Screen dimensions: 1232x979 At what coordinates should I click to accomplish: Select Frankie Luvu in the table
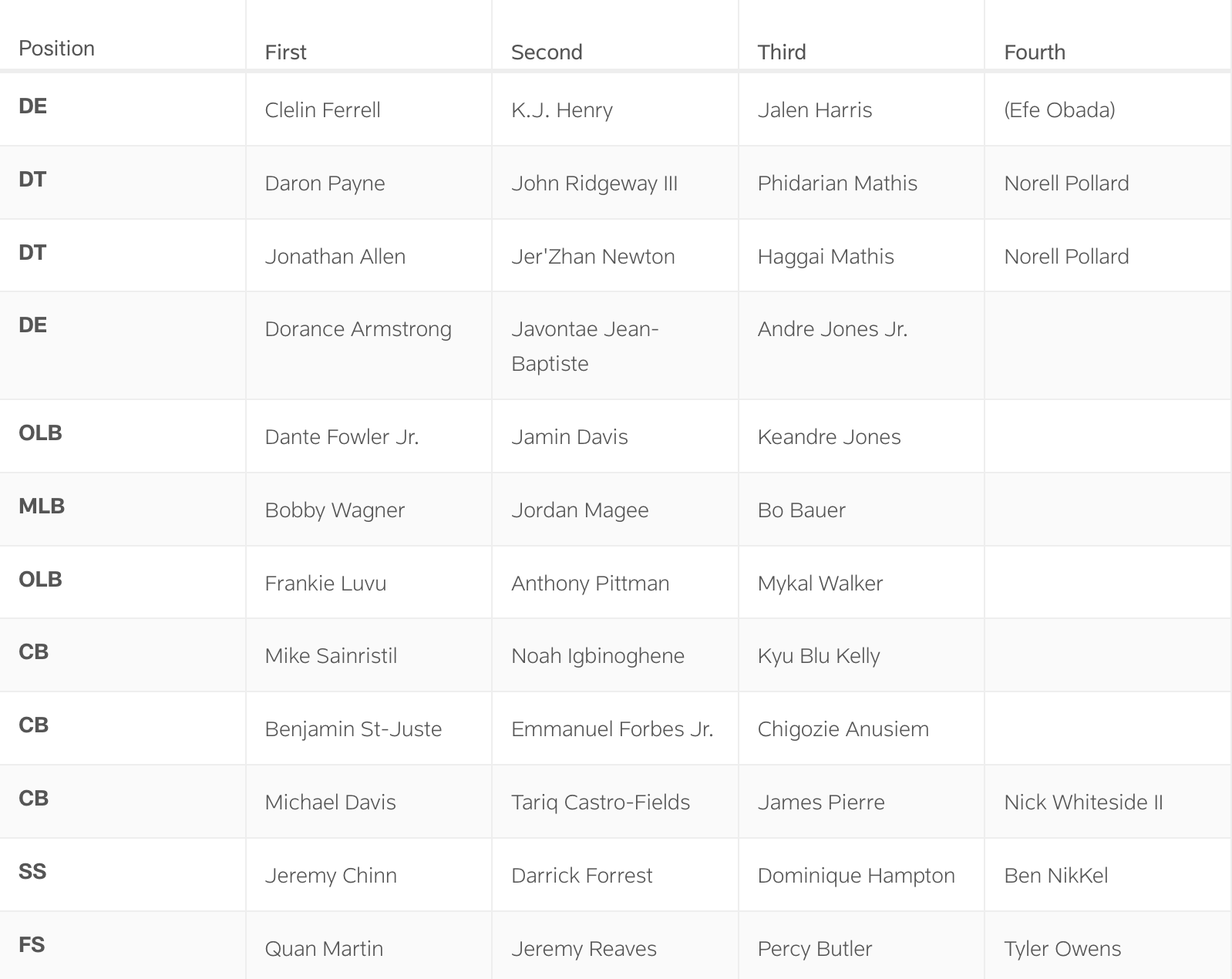pyautogui.click(x=325, y=583)
